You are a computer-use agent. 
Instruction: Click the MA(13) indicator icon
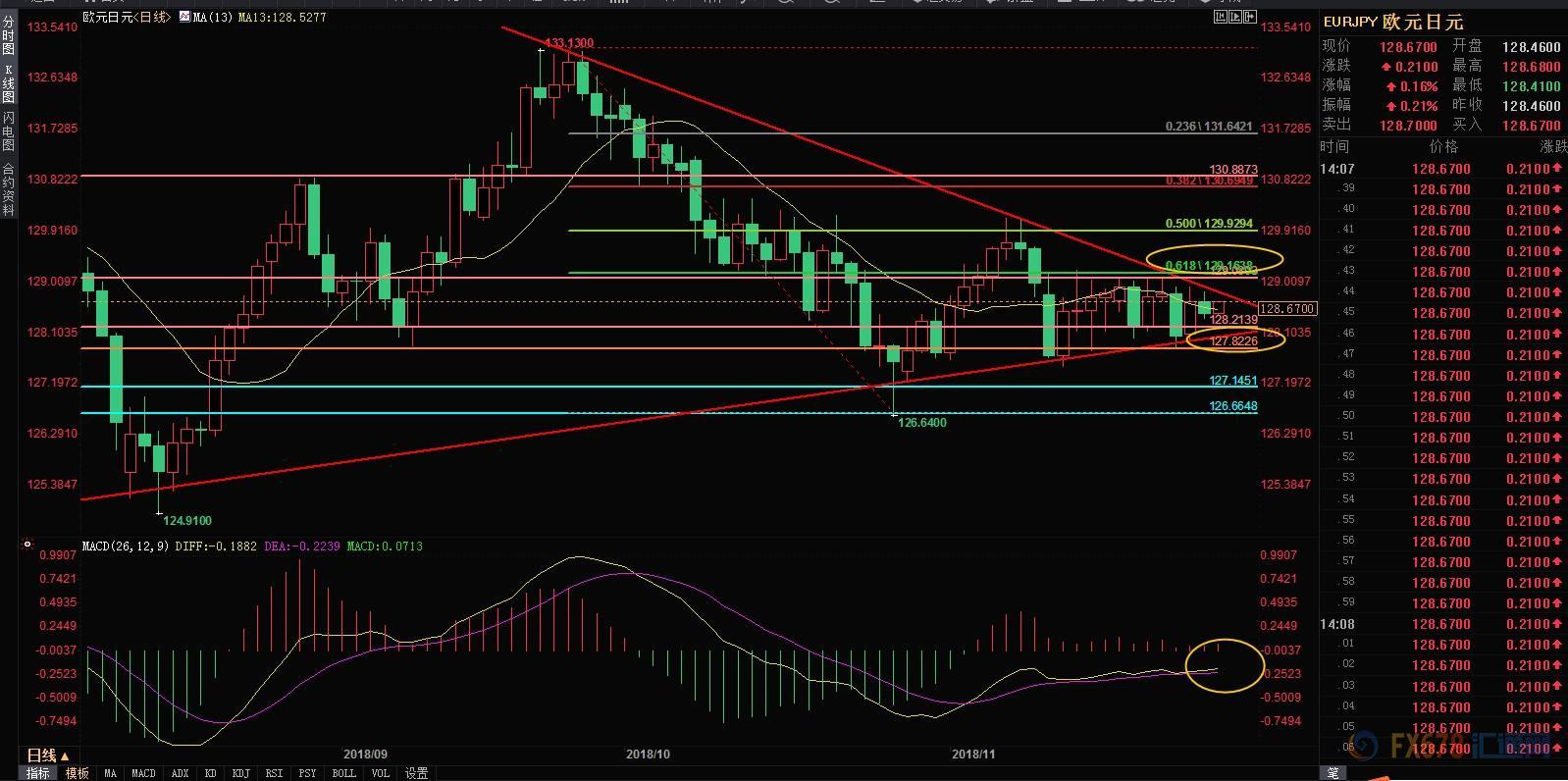click(x=184, y=18)
